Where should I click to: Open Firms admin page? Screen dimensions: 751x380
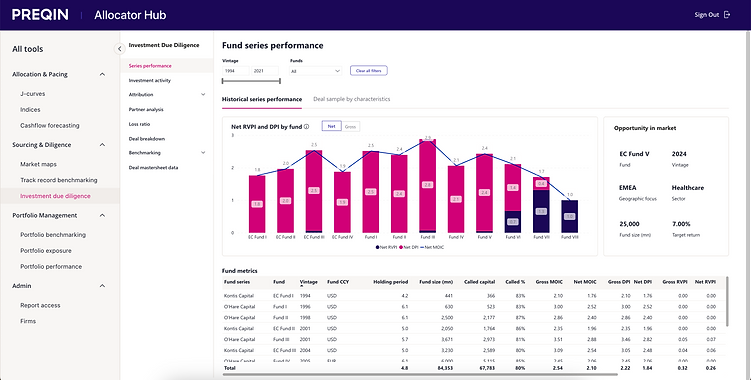coord(28,321)
